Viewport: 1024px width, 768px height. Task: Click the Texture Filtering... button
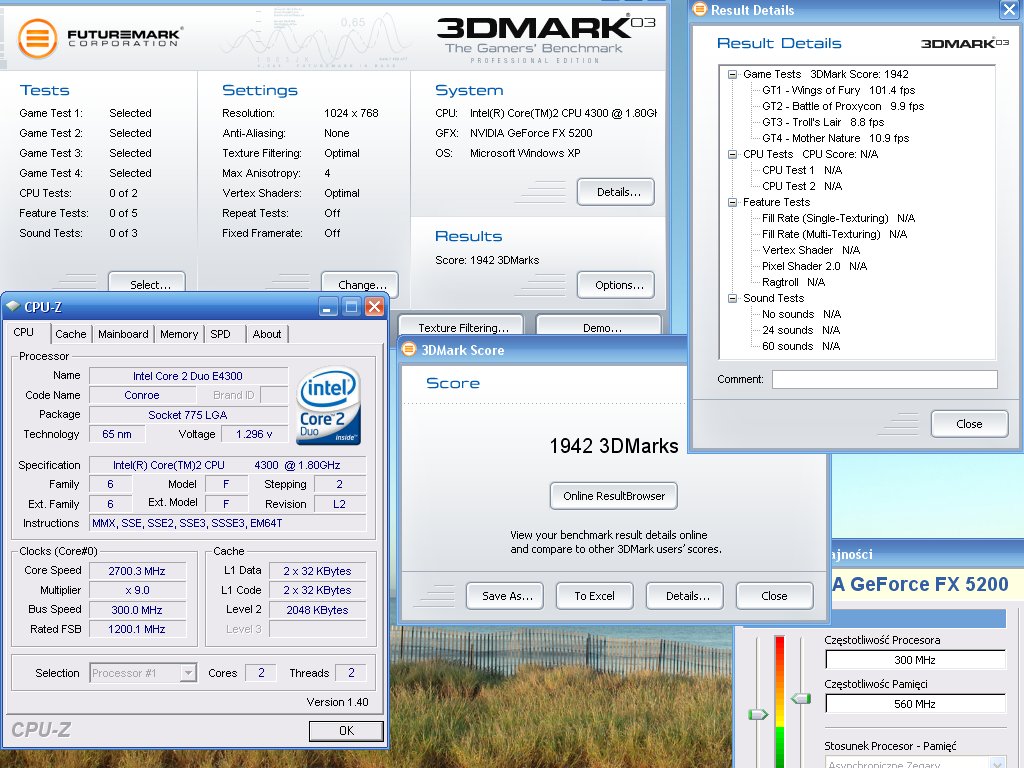point(461,327)
